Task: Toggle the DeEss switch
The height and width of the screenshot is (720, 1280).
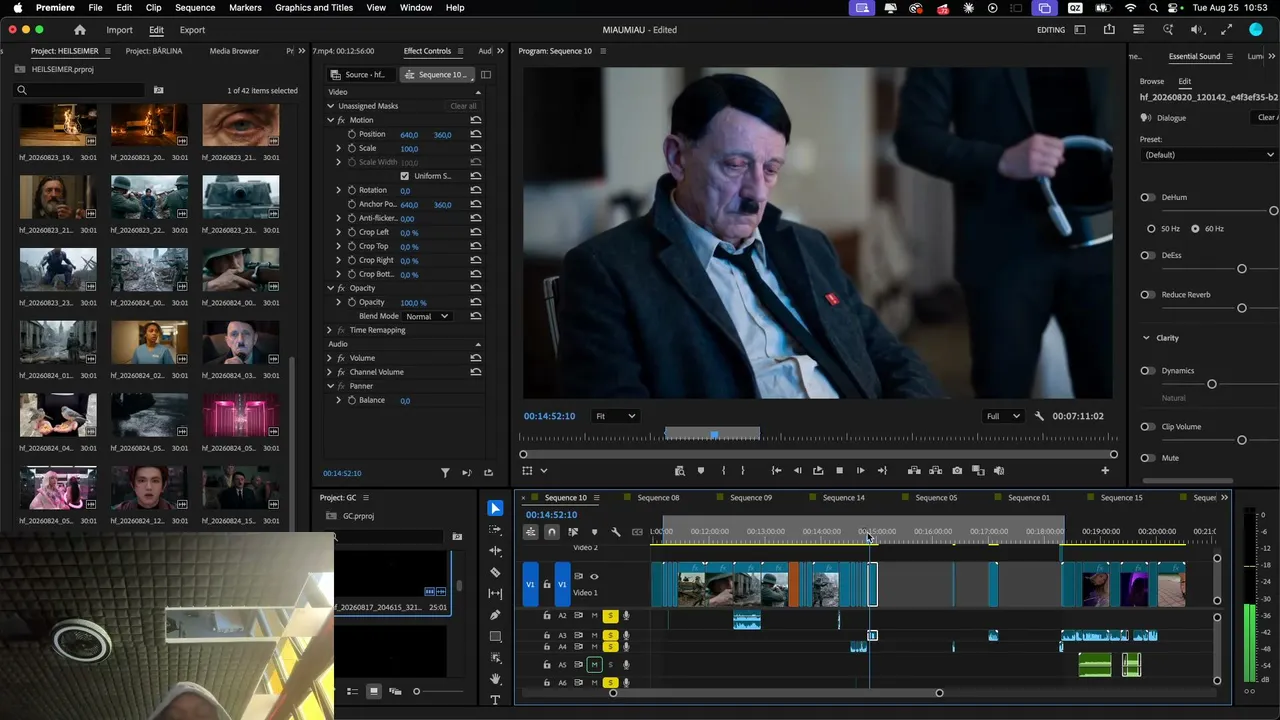Action: (1148, 255)
